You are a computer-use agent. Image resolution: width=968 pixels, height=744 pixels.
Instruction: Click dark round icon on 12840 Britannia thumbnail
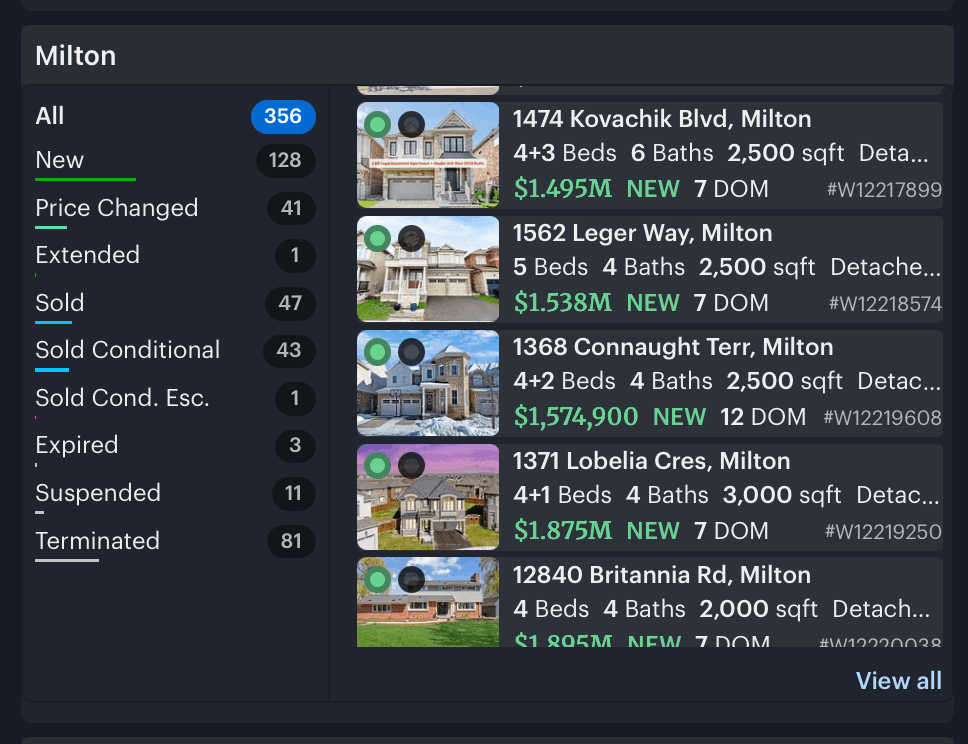[411, 580]
